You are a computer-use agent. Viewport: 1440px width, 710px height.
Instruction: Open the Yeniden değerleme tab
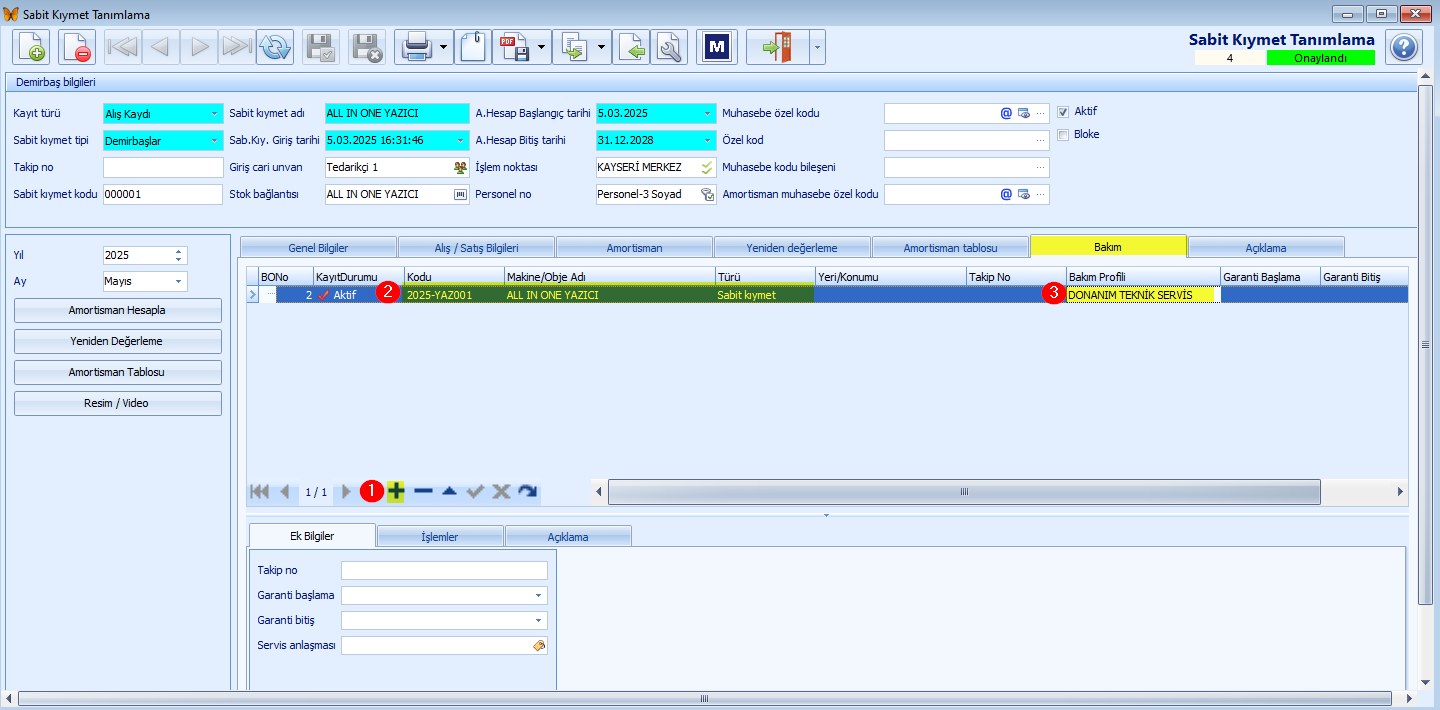point(792,247)
